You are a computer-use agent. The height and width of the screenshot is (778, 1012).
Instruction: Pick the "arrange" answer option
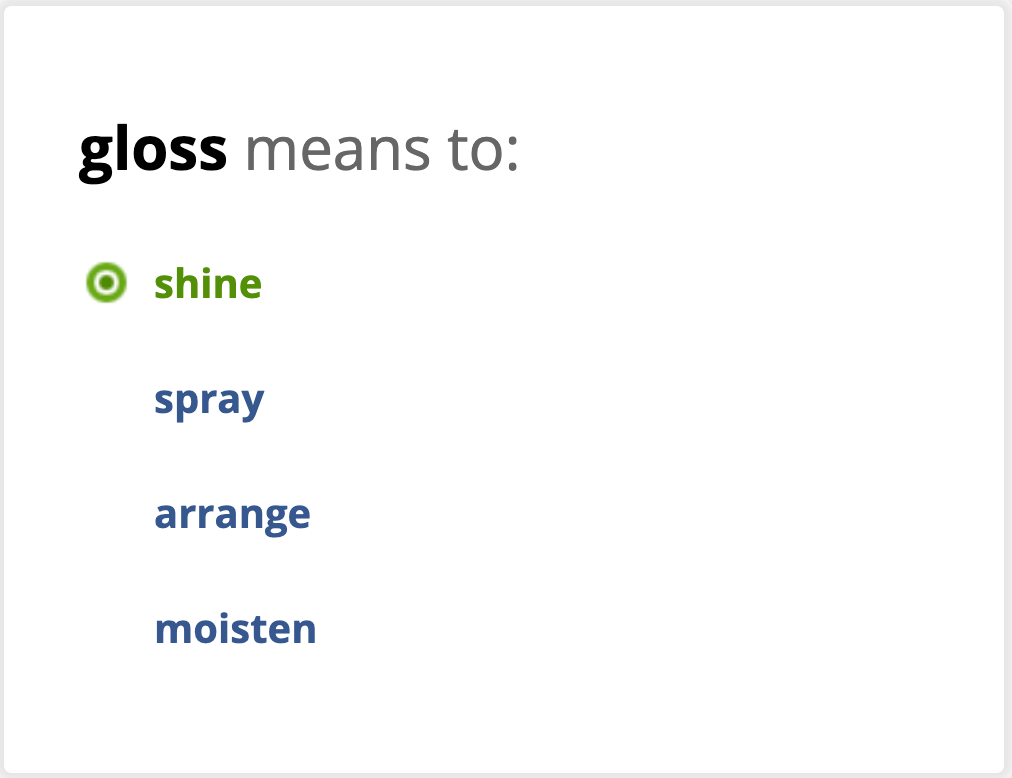coord(232,516)
